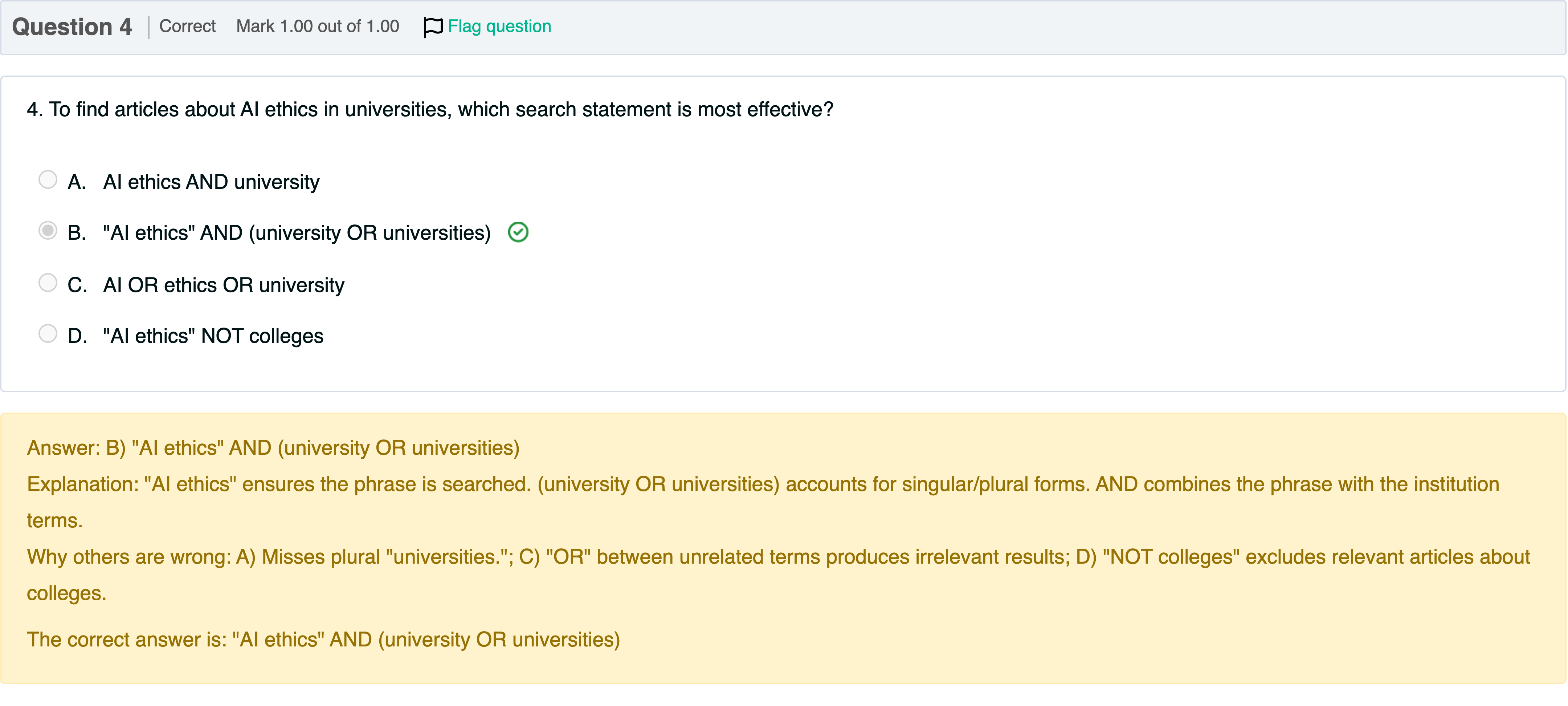1568x706 pixels.
Task: Click answer text "AI ethics" NOT colleges
Action: coord(213,336)
